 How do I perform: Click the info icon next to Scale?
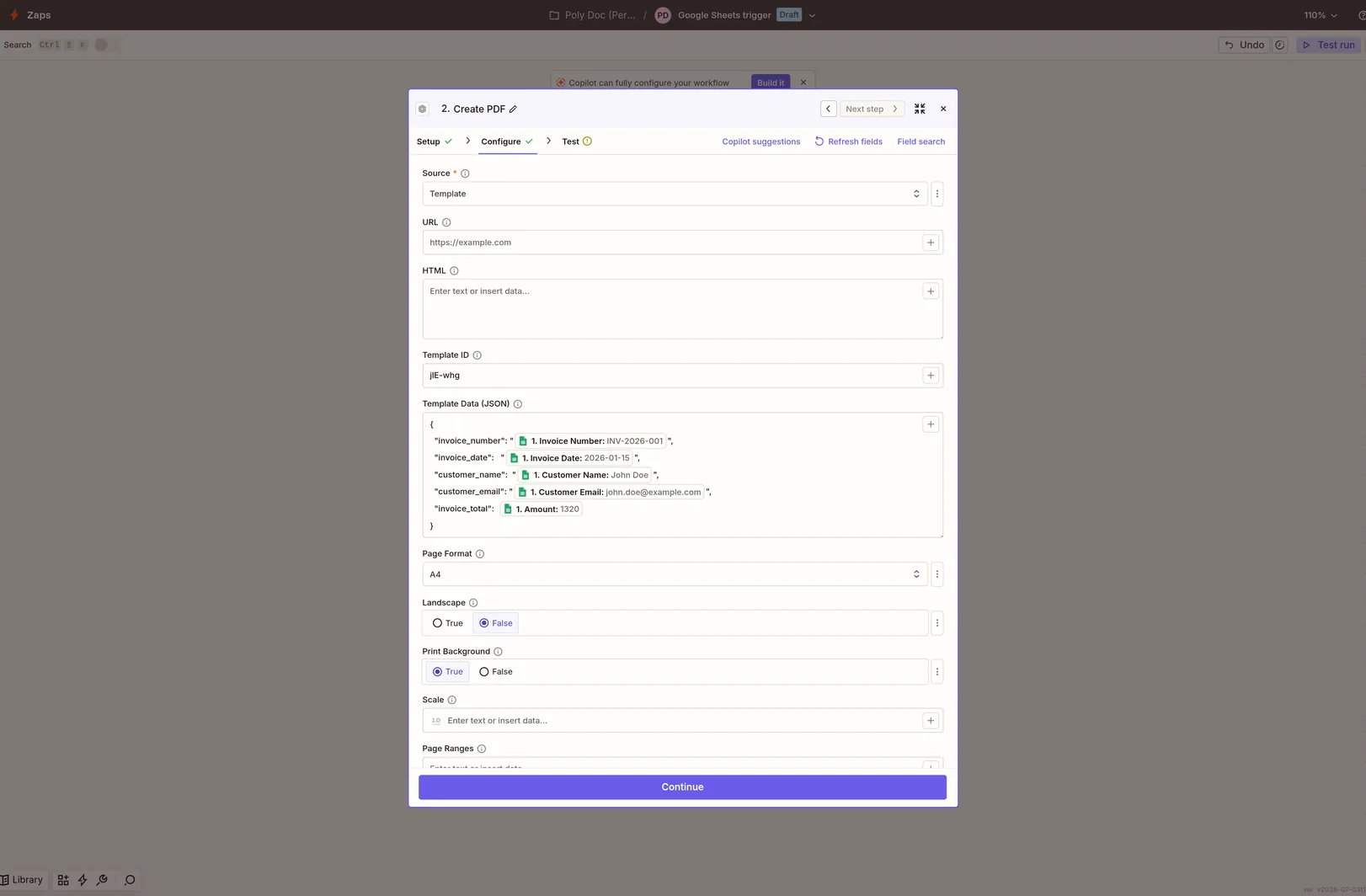pyautogui.click(x=452, y=700)
